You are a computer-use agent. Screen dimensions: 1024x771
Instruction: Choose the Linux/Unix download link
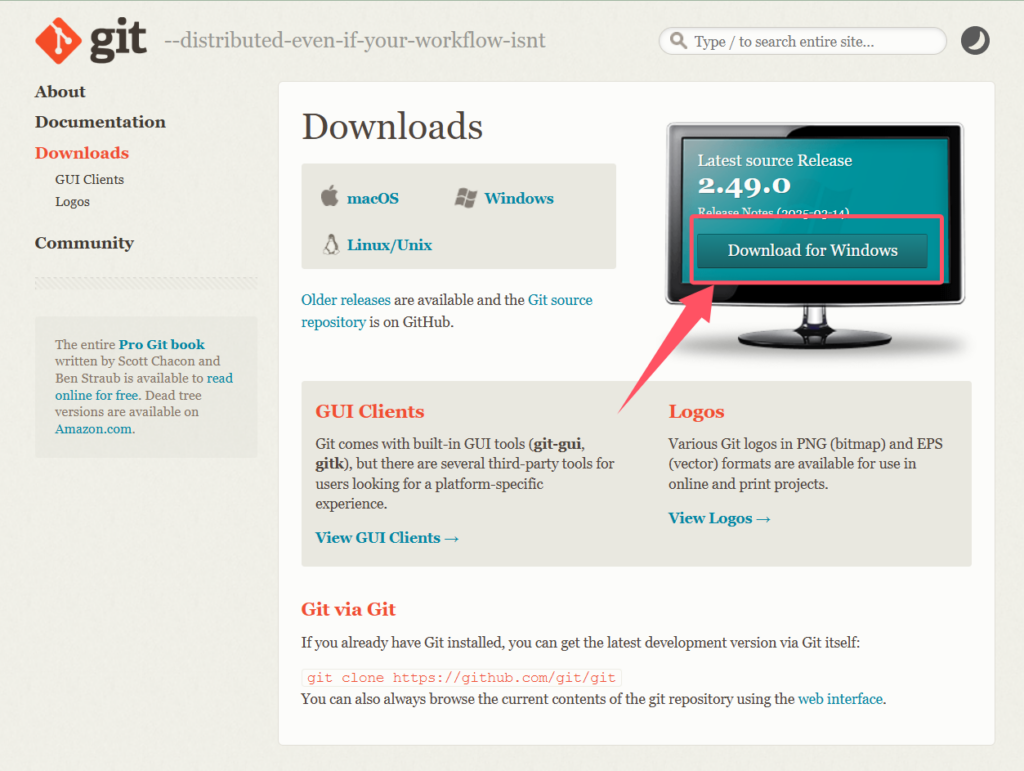[x=389, y=245]
